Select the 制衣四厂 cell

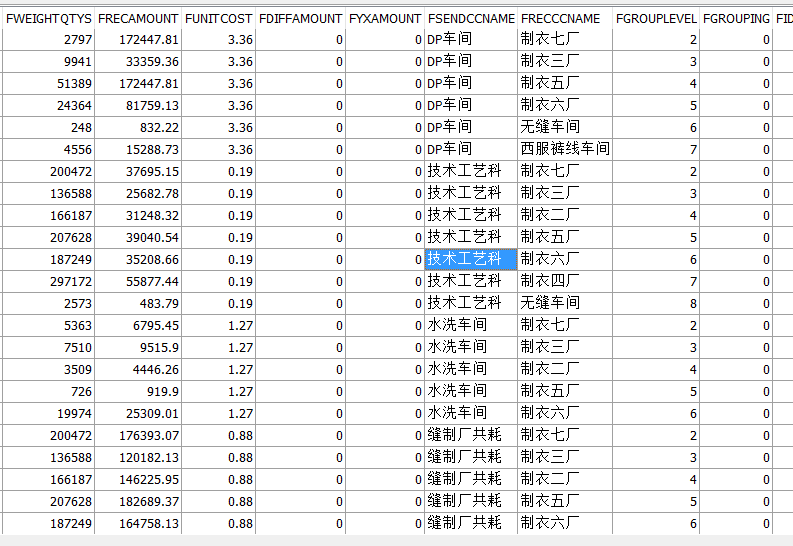[565, 282]
